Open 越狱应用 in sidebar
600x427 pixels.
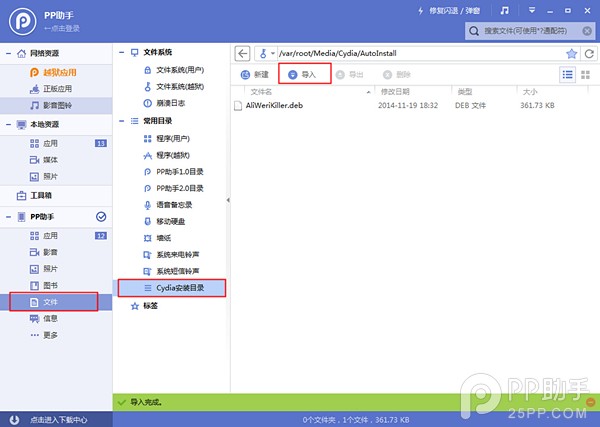coord(54,72)
